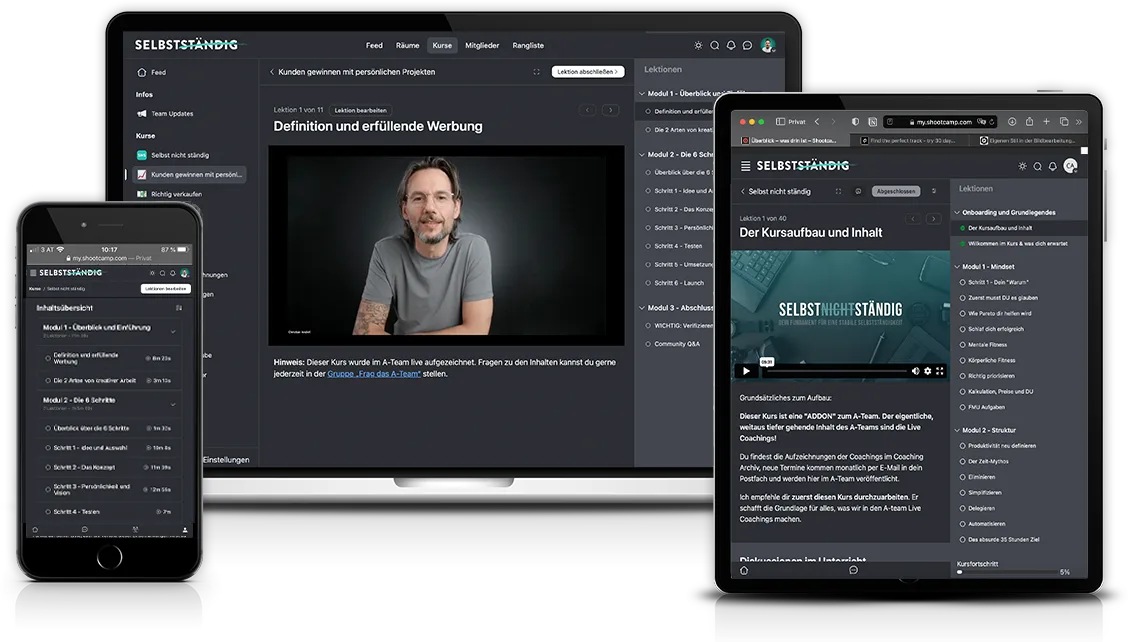Mark 'Richtig priorisieren' lesson circle on tablet
The width and height of the screenshot is (1128, 642).
click(963, 376)
